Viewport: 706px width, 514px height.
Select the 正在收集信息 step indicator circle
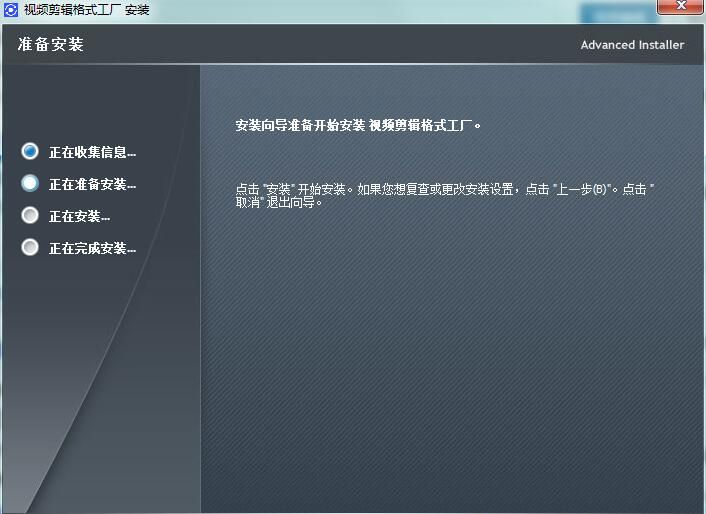click(x=30, y=151)
